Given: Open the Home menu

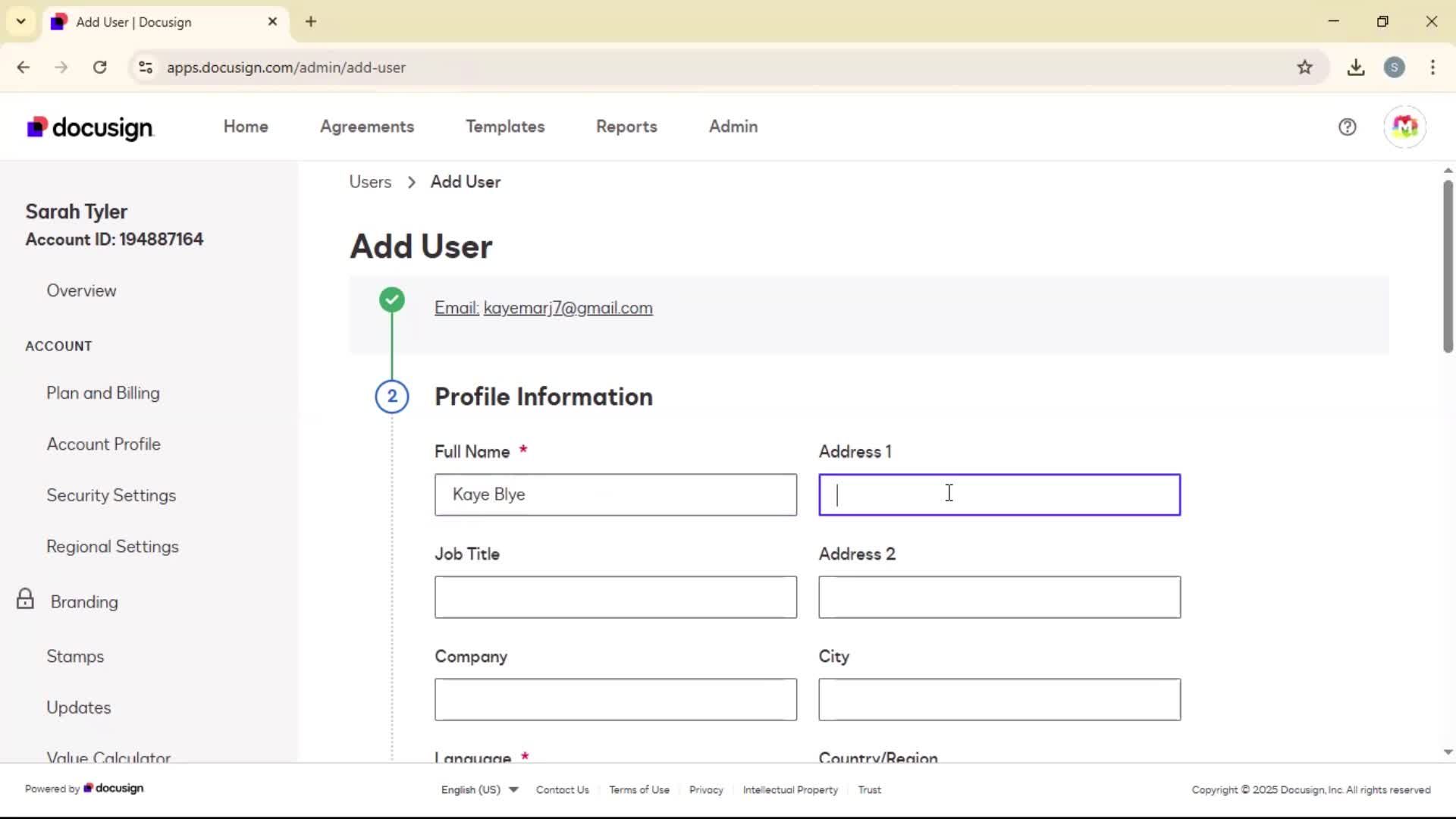Looking at the screenshot, I should (x=246, y=127).
